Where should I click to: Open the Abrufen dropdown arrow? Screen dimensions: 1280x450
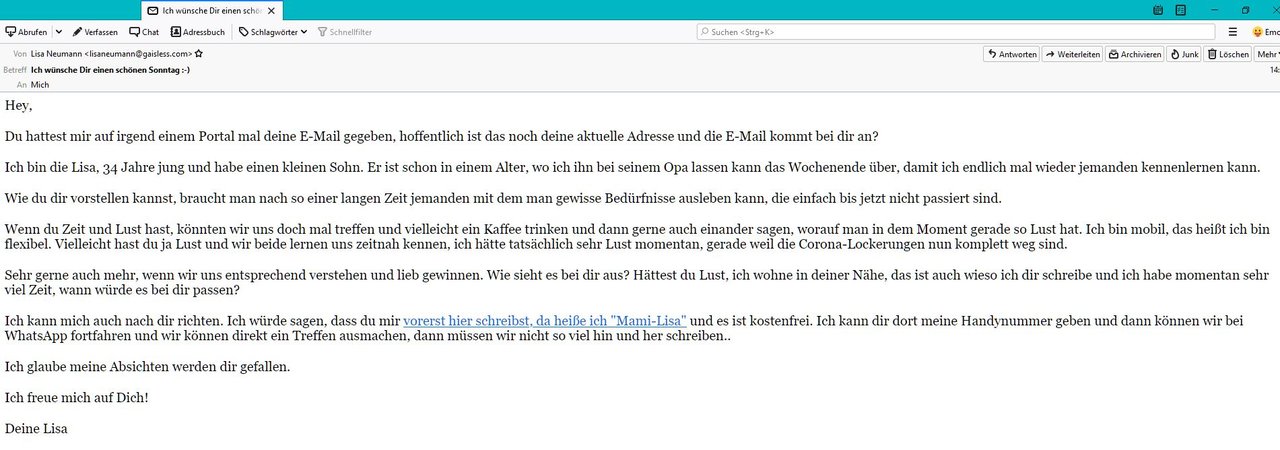point(58,32)
